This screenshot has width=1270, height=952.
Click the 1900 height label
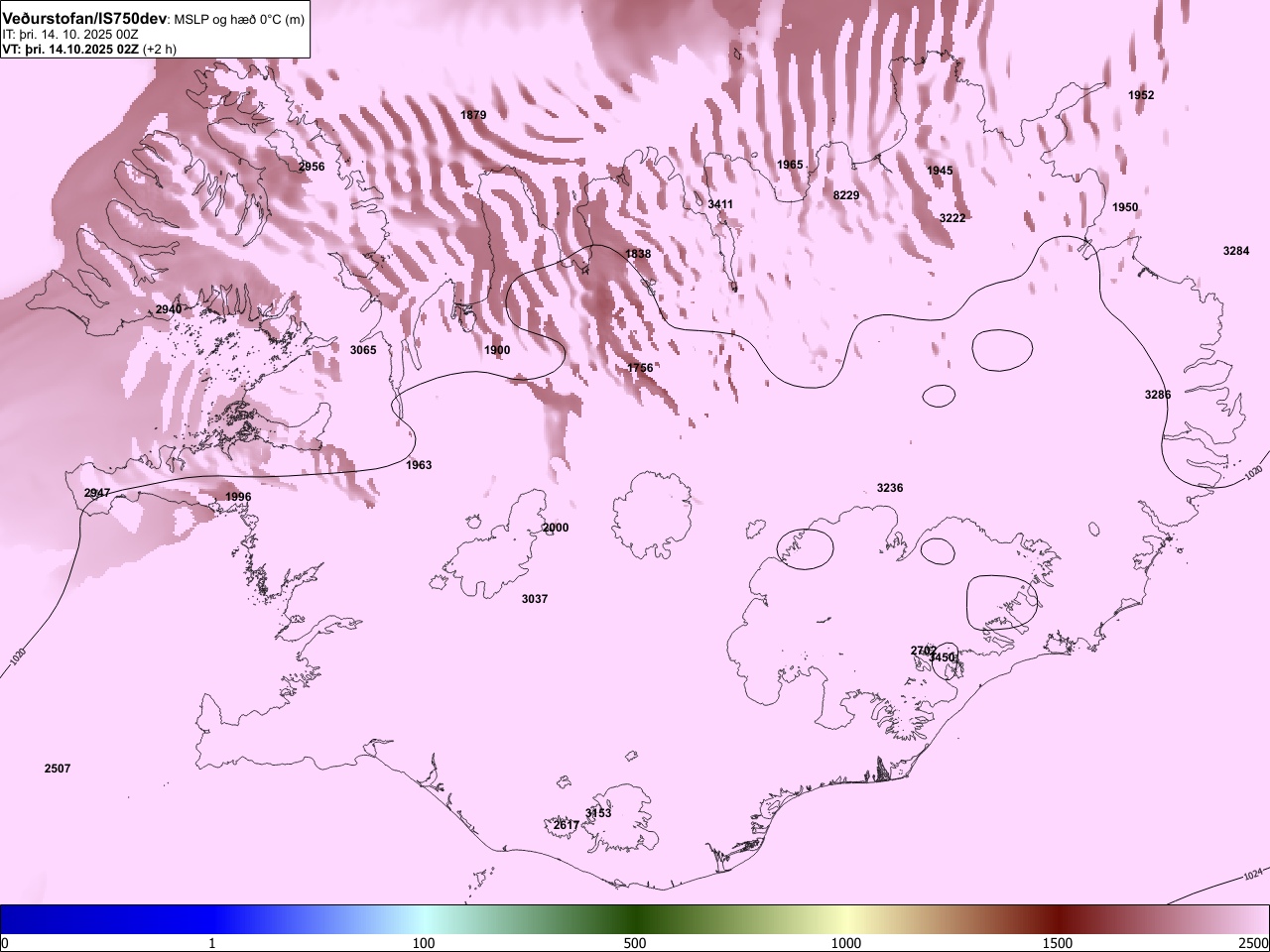click(497, 350)
